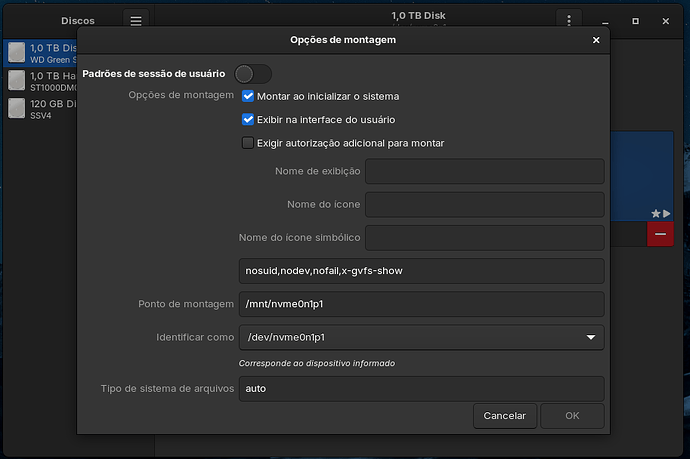The height and width of the screenshot is (459, 690).
Task: Focus the Nome de exibição field
Action: coord(484,171)
